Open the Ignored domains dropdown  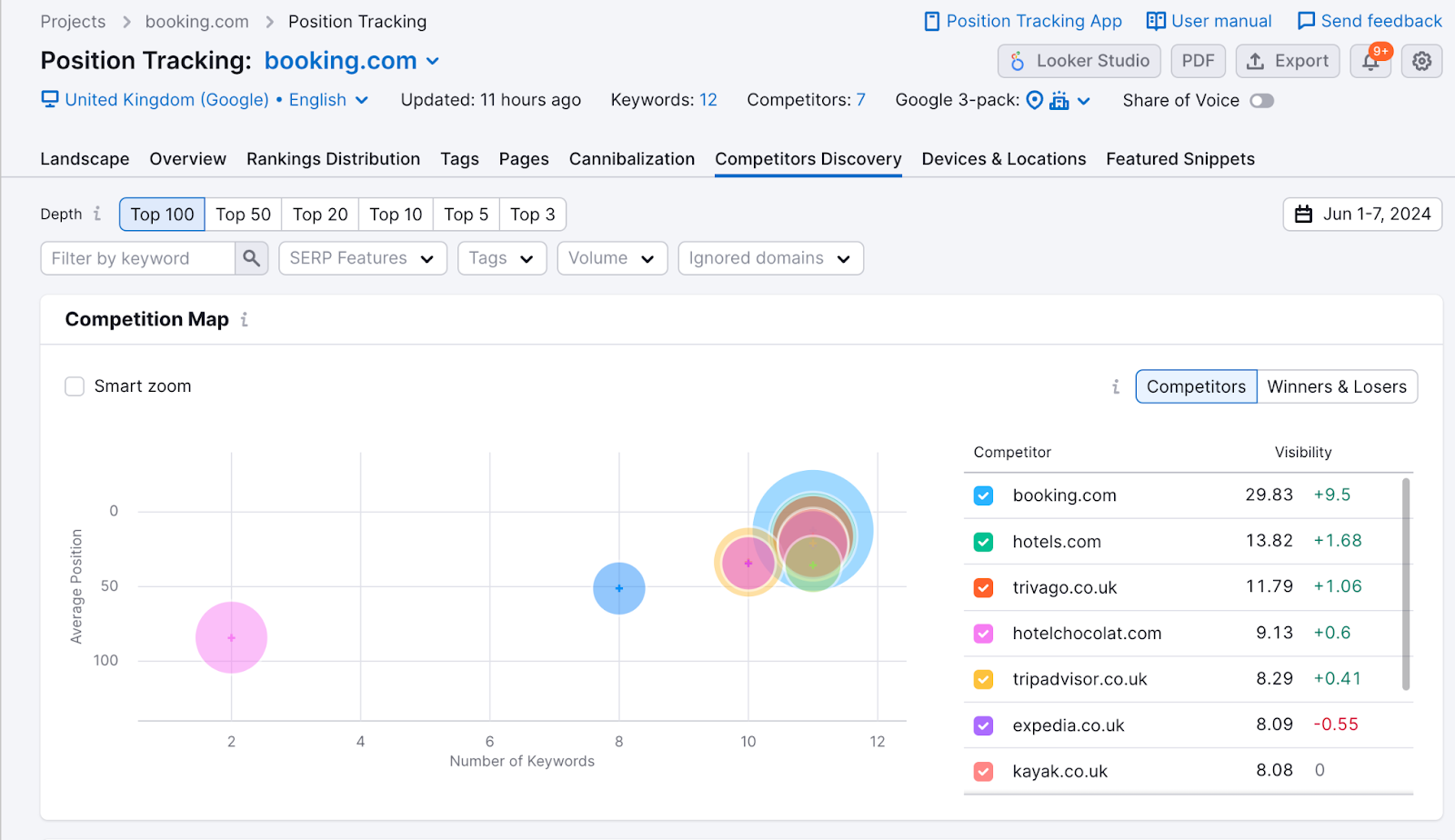(769, 258)
